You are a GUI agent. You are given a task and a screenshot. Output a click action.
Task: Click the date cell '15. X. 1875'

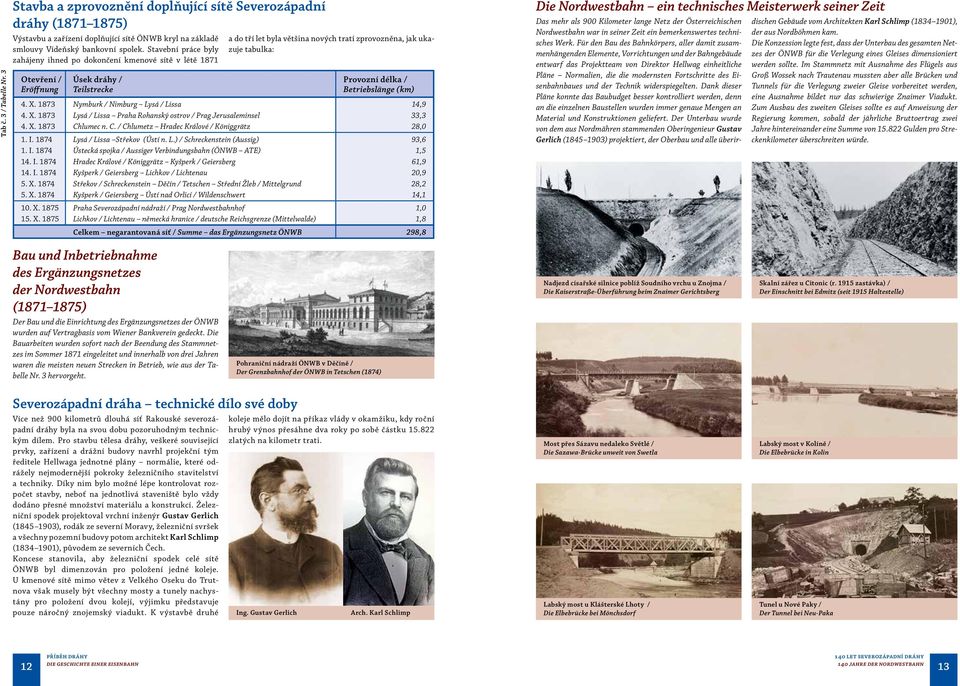pyautogui.click(x=40, y=219)
